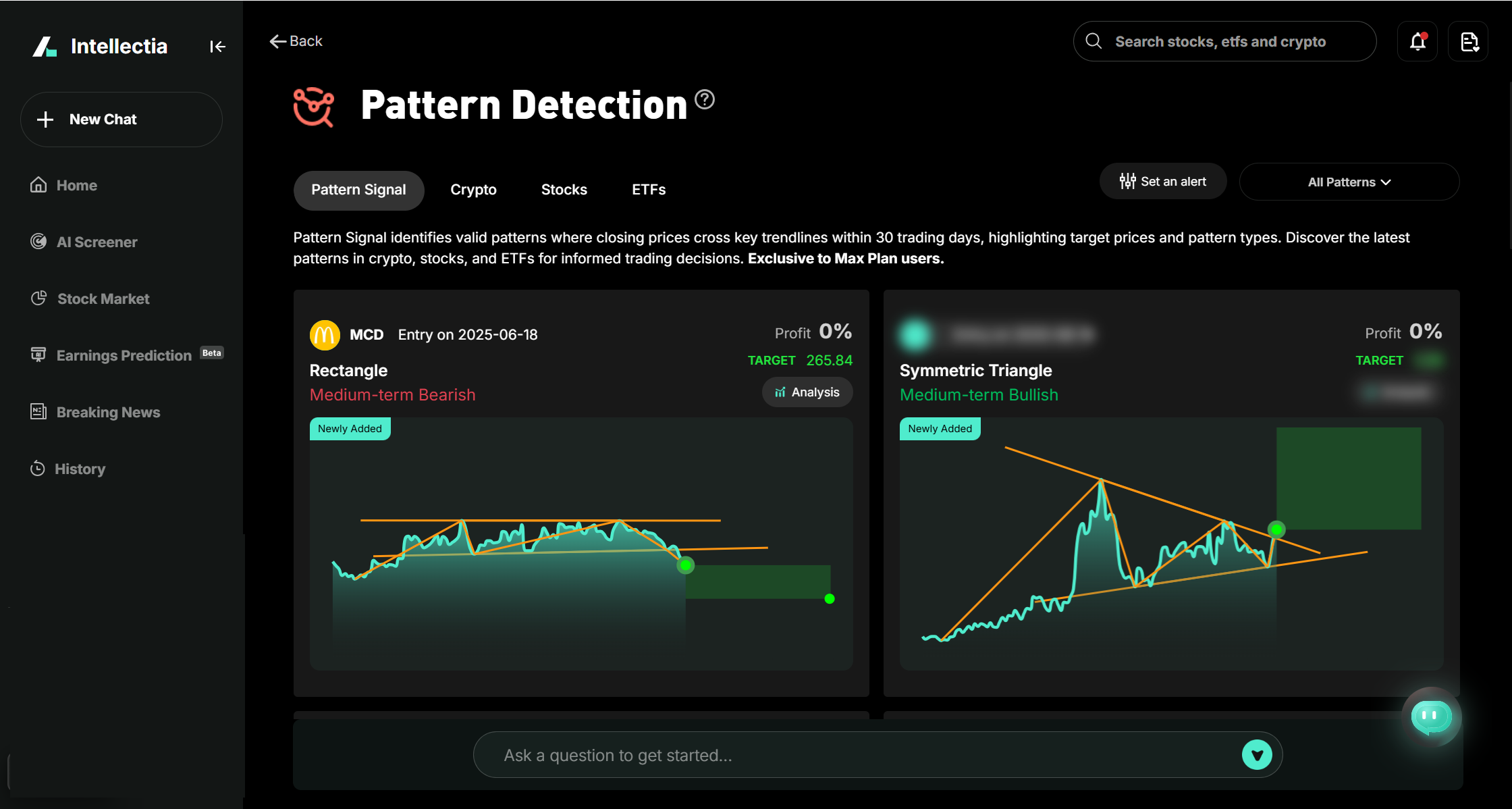Open Analysis for the MCD Rectangle pattern

[x=807, y=392]
